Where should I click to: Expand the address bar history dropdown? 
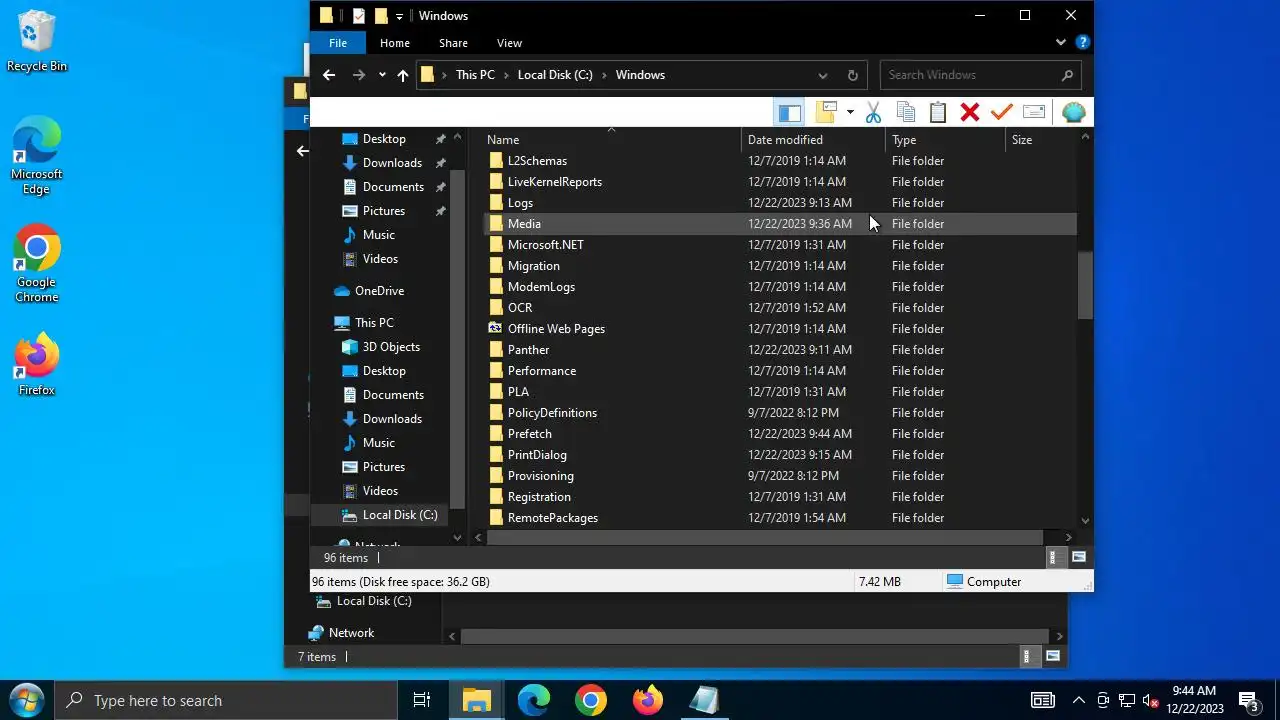tap(823, 75)
